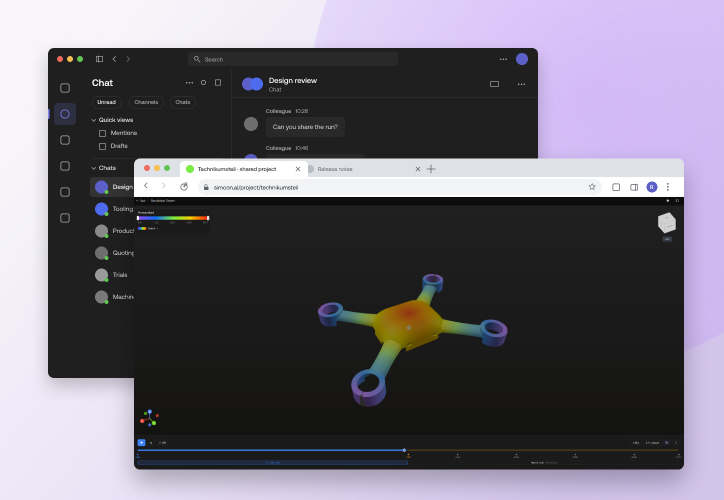
Task: Bookmark the page with the star icon
Action: click(592, 187)
